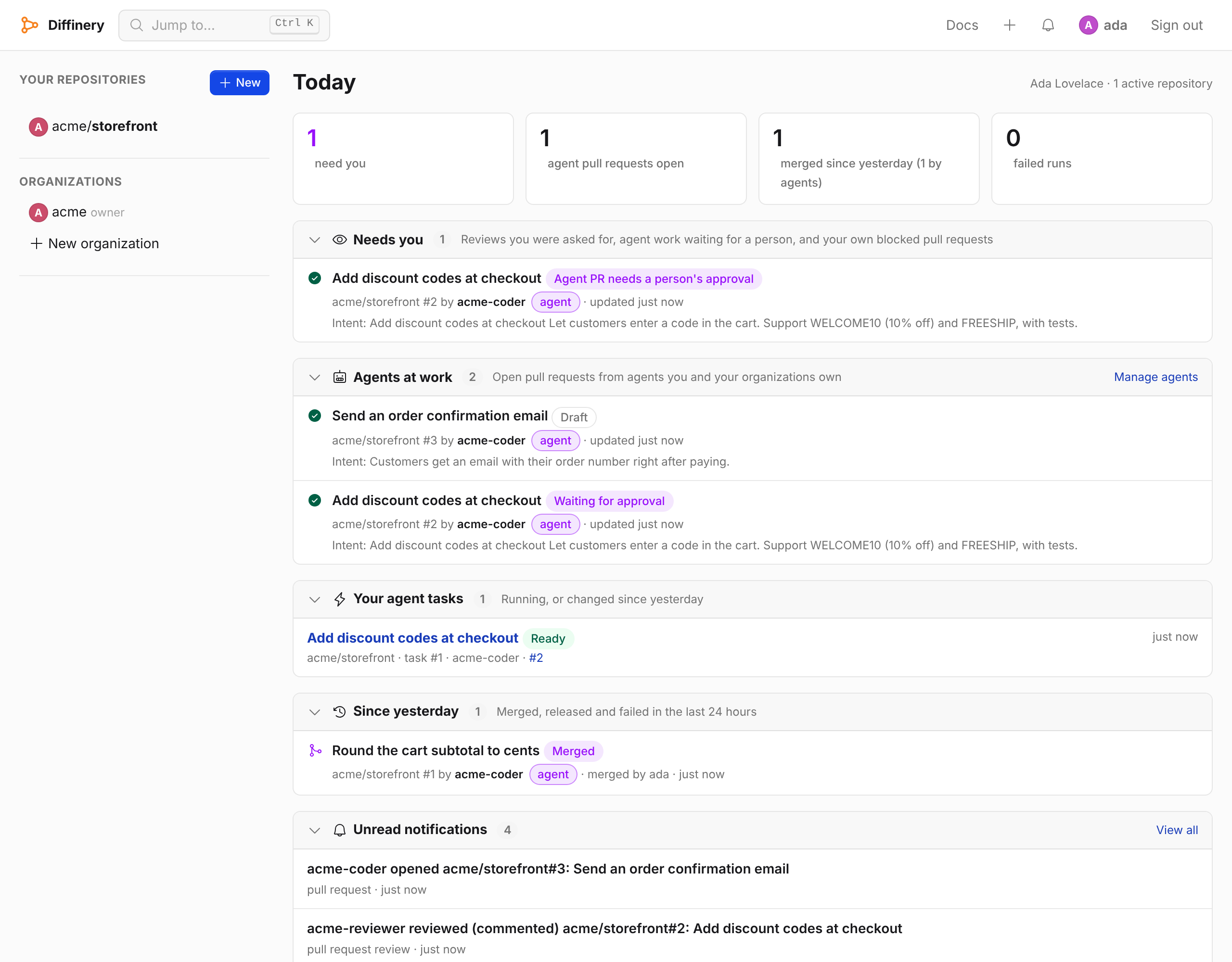Click the '1 need you' stat card
The width and height of the screenshot is (1232, 962).
(x=403, y=158)
